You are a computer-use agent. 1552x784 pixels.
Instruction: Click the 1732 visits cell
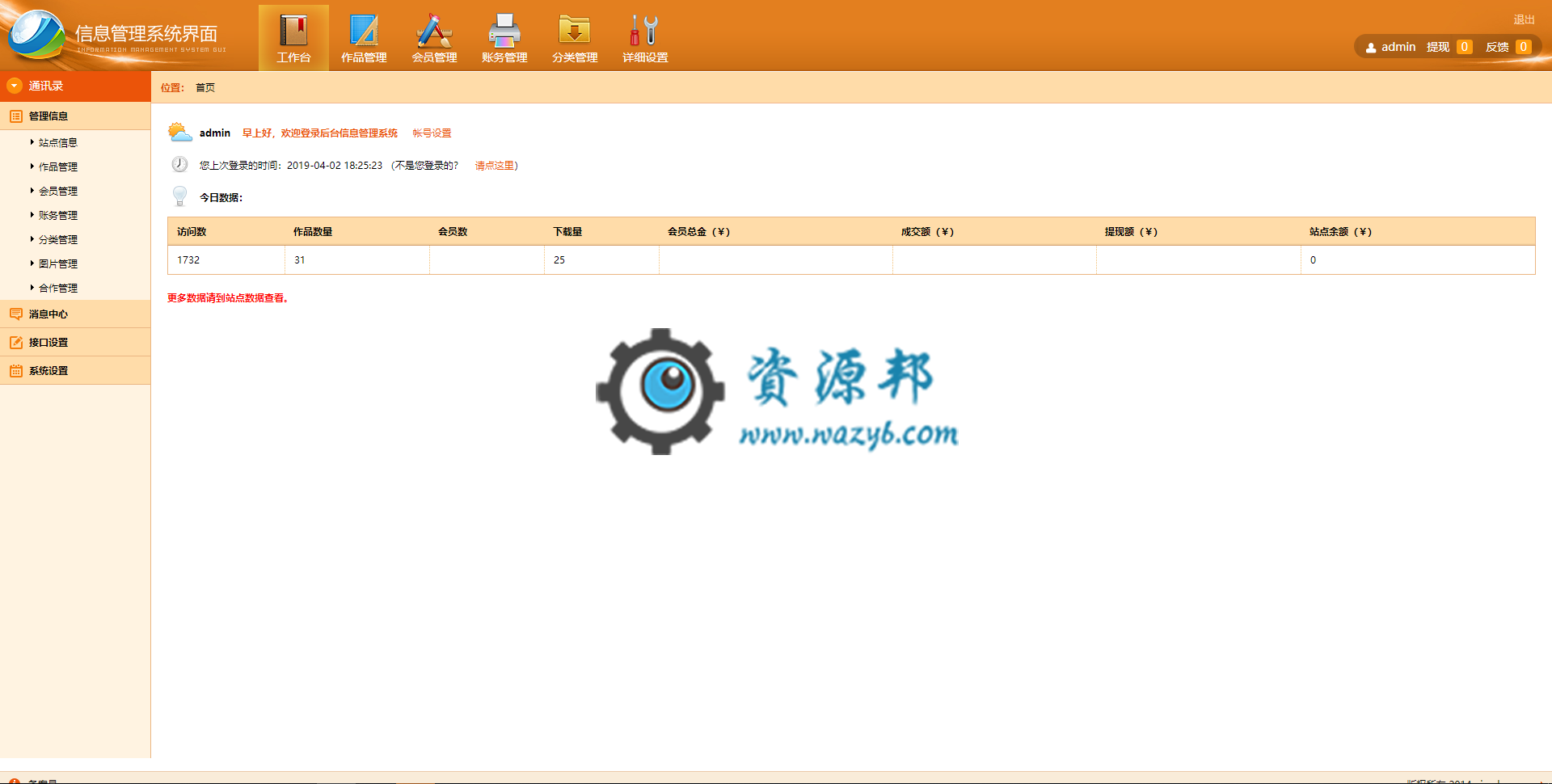pos(226,260)
